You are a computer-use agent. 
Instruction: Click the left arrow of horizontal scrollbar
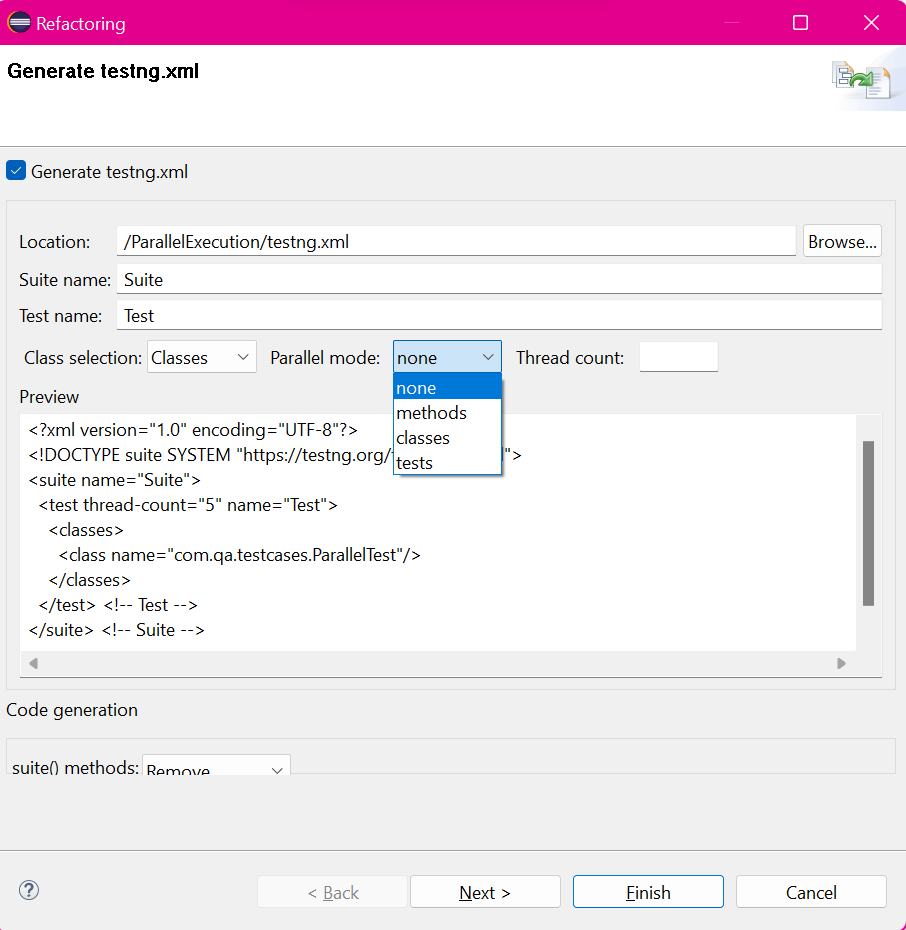33,663
